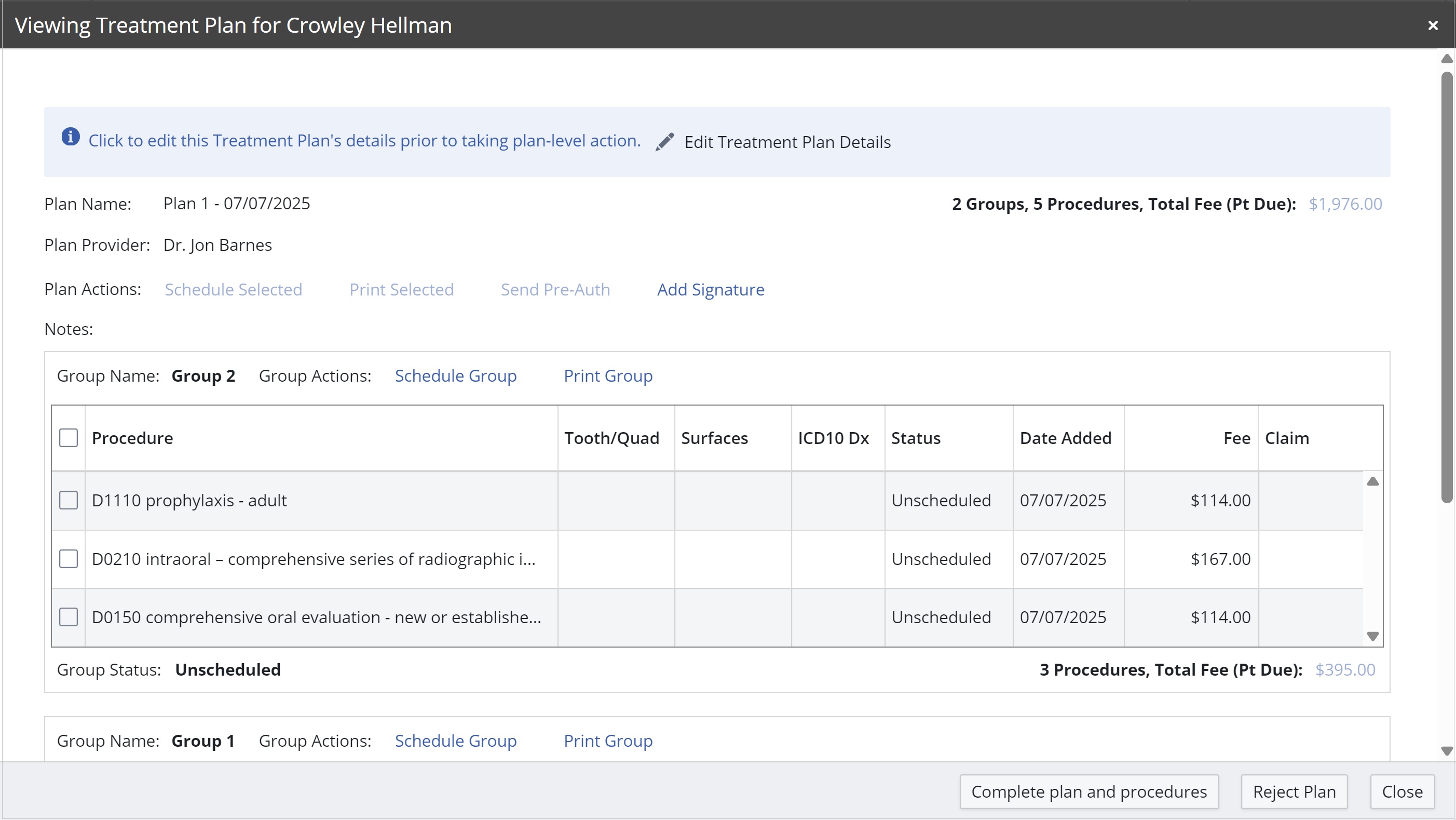The height and width of the screenshot is (820, 1456).
Task: Click the Close button at bottom
Action: 1403,792
